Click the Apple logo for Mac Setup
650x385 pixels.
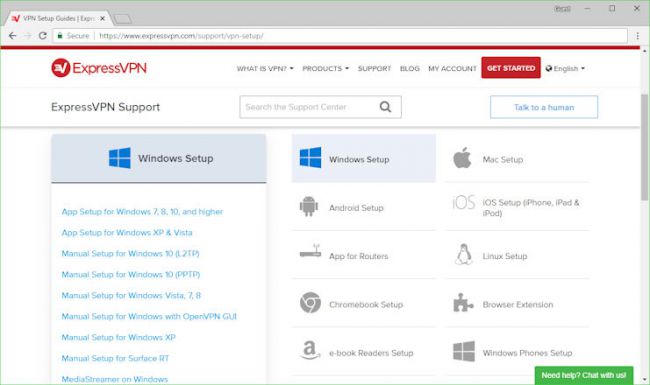click(x=462, y=158)
